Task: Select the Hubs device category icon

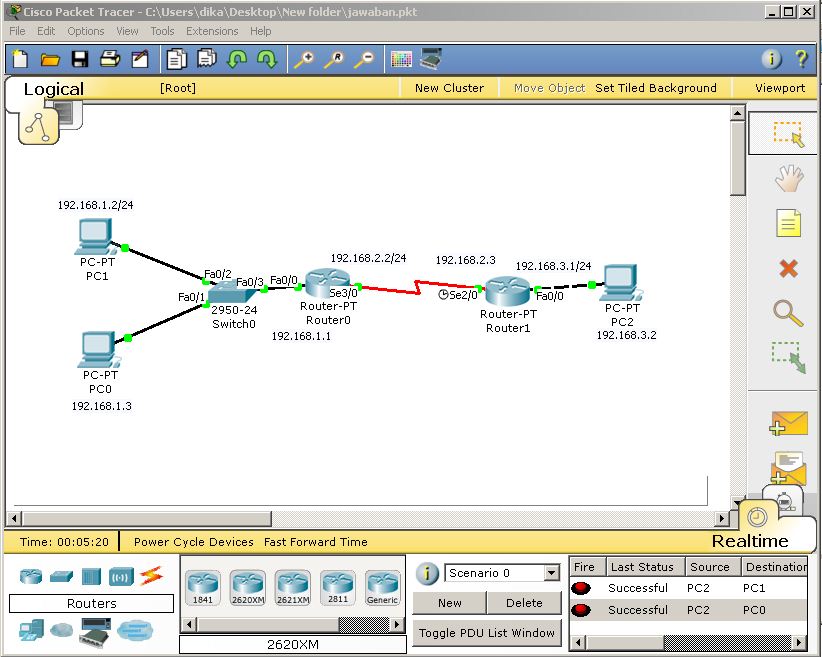Action: pyautogui.click(x=91, y=577)
